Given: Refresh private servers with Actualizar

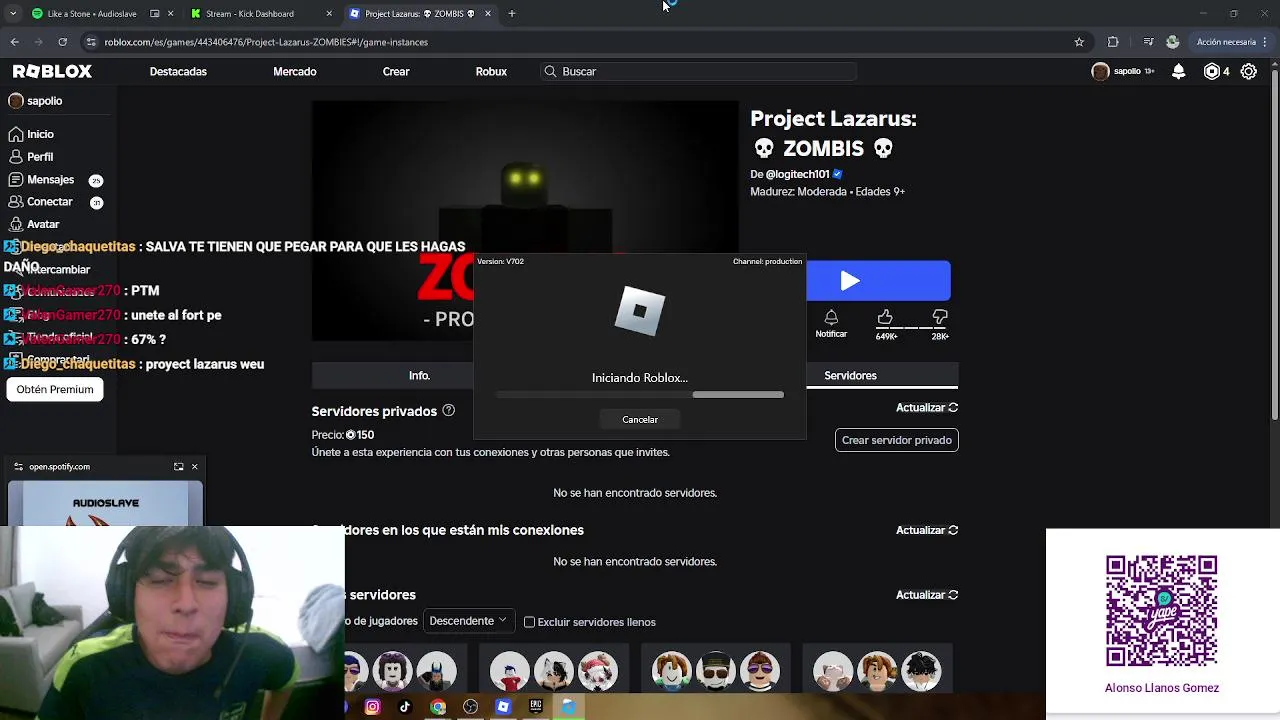Looking at the screenshot, I should [927, 407].
